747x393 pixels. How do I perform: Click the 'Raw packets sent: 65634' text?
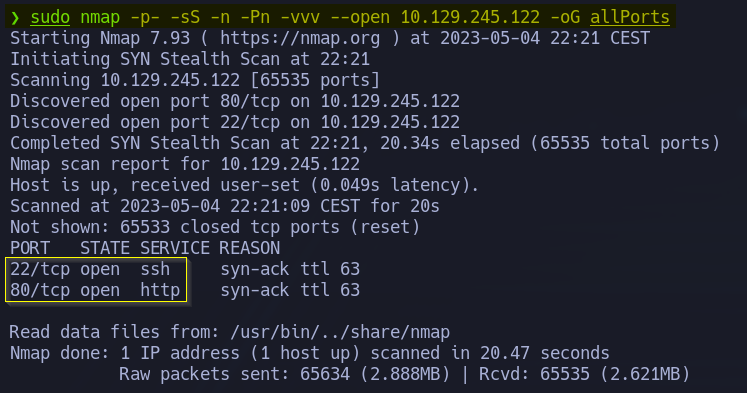tap(234, 374)
